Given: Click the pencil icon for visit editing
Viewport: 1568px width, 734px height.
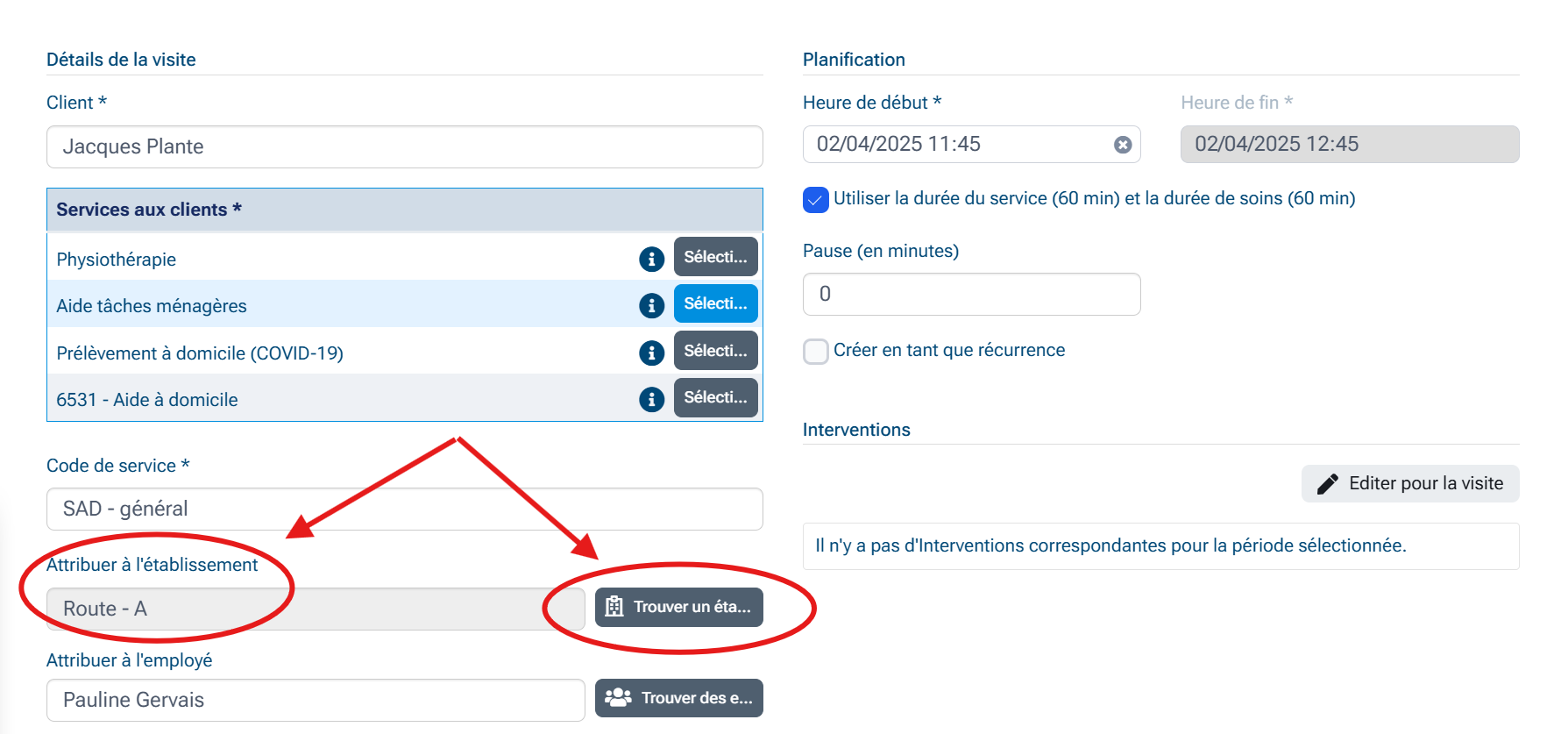Looking at the screenshot, I should pyautogui.click(x=1327, y=484).
